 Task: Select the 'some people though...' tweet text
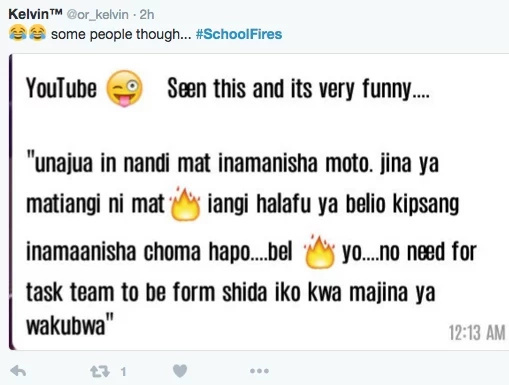point(121,34)
